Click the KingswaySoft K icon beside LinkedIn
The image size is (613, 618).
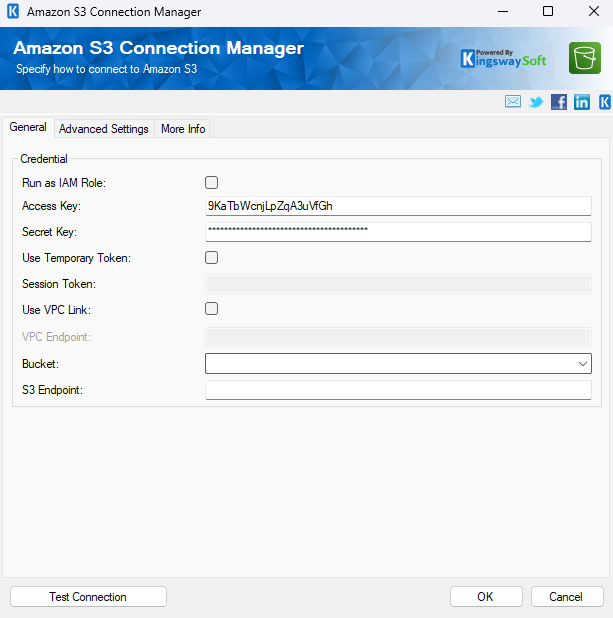(605, 102)
